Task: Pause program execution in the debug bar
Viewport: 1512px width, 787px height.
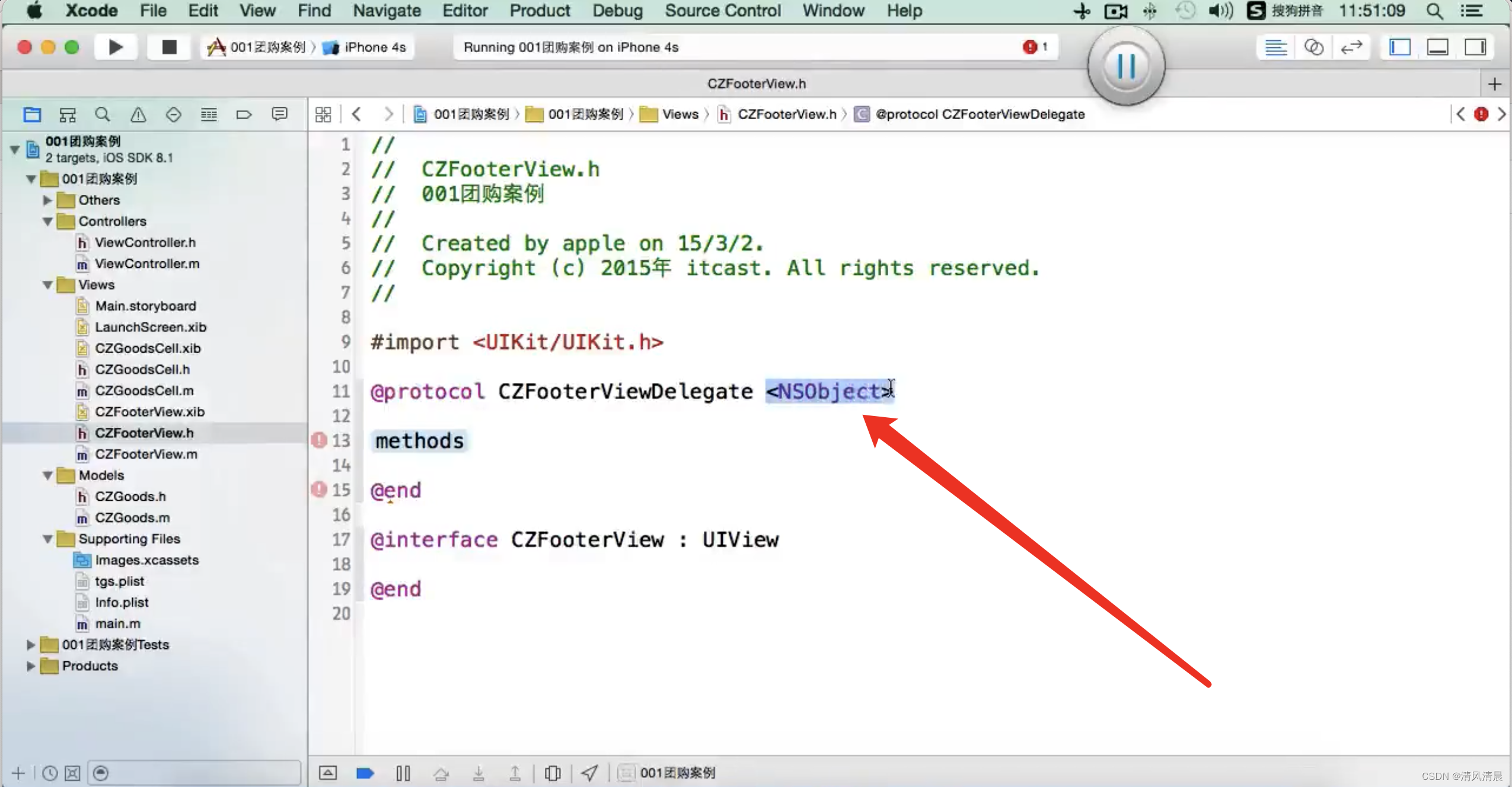Action: click(403, 773)
